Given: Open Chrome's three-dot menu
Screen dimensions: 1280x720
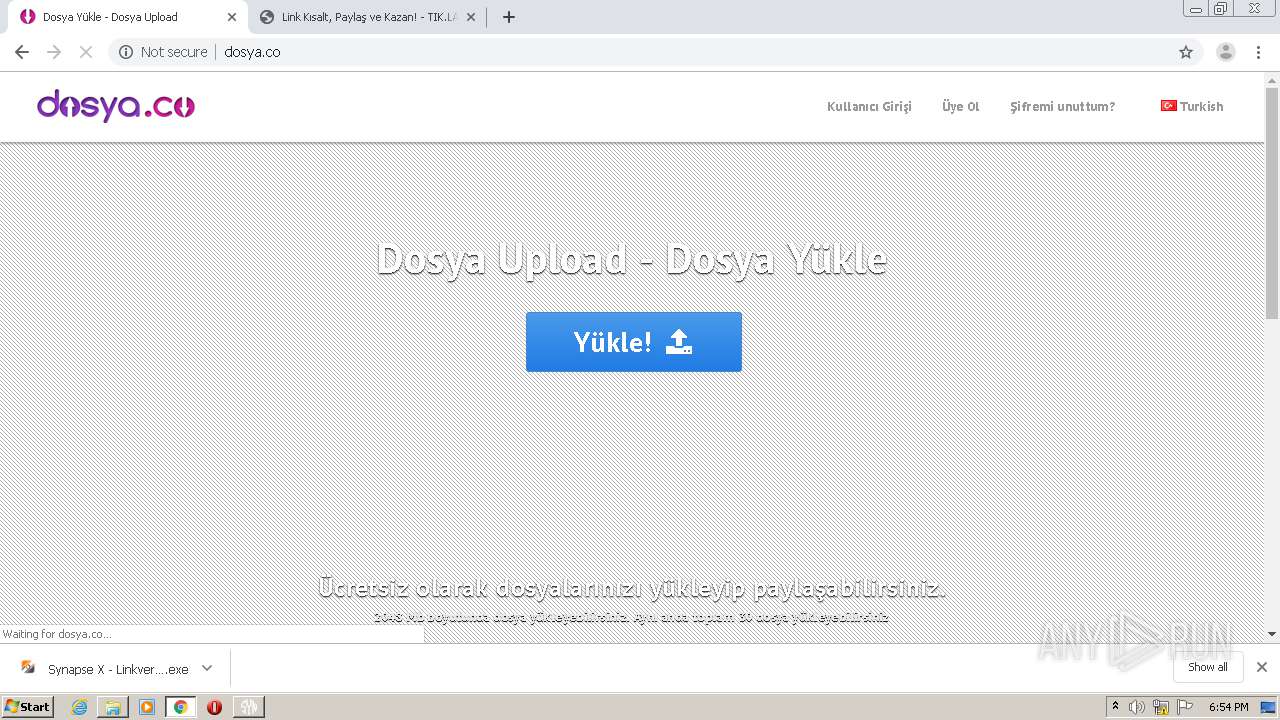Looking at the screenshot, I should [x=1259, y=52].
